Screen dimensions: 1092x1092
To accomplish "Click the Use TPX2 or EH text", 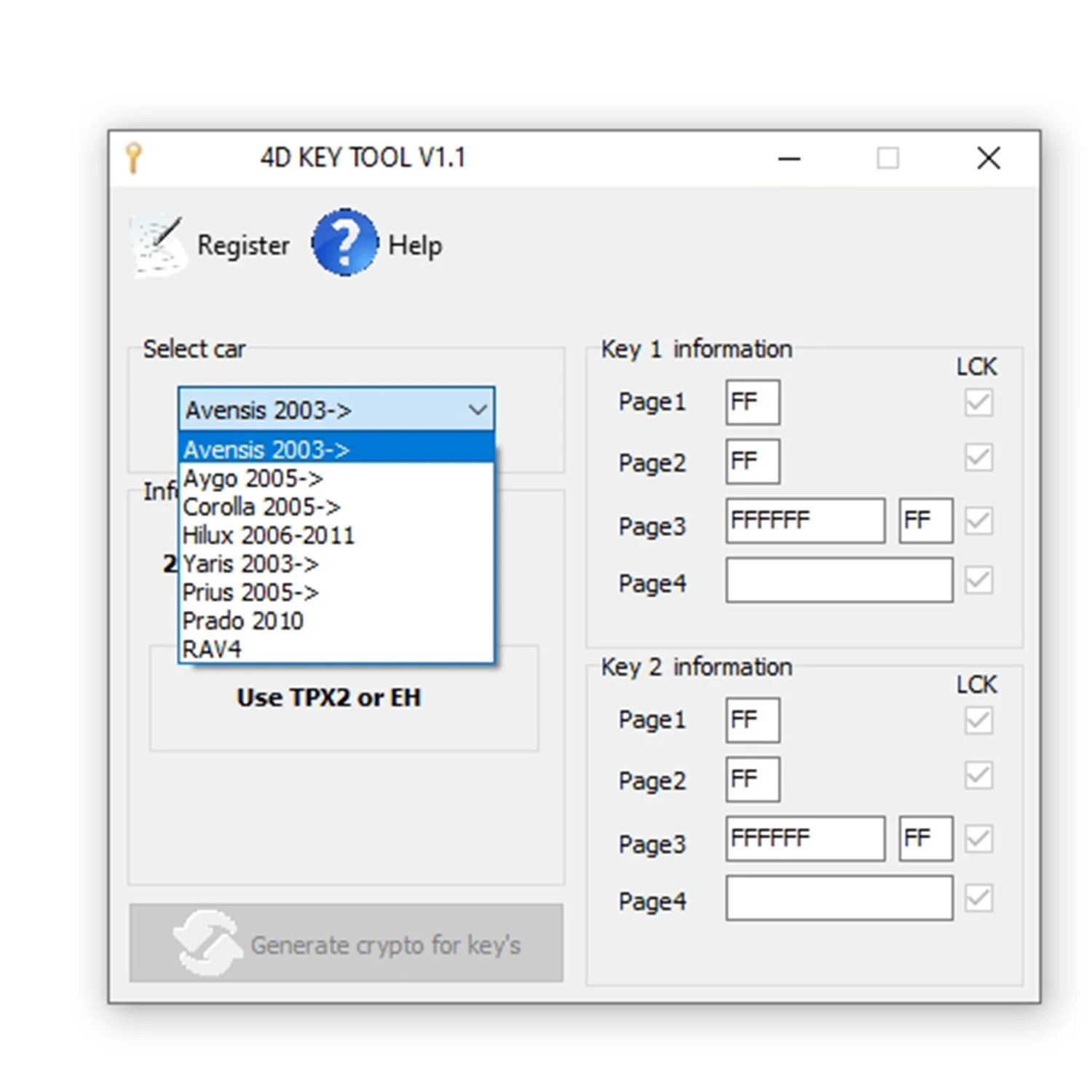I will (329, 697).
